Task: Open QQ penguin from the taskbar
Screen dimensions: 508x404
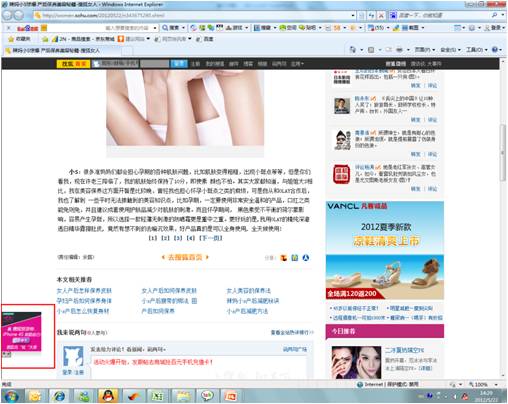Action: 108,396
